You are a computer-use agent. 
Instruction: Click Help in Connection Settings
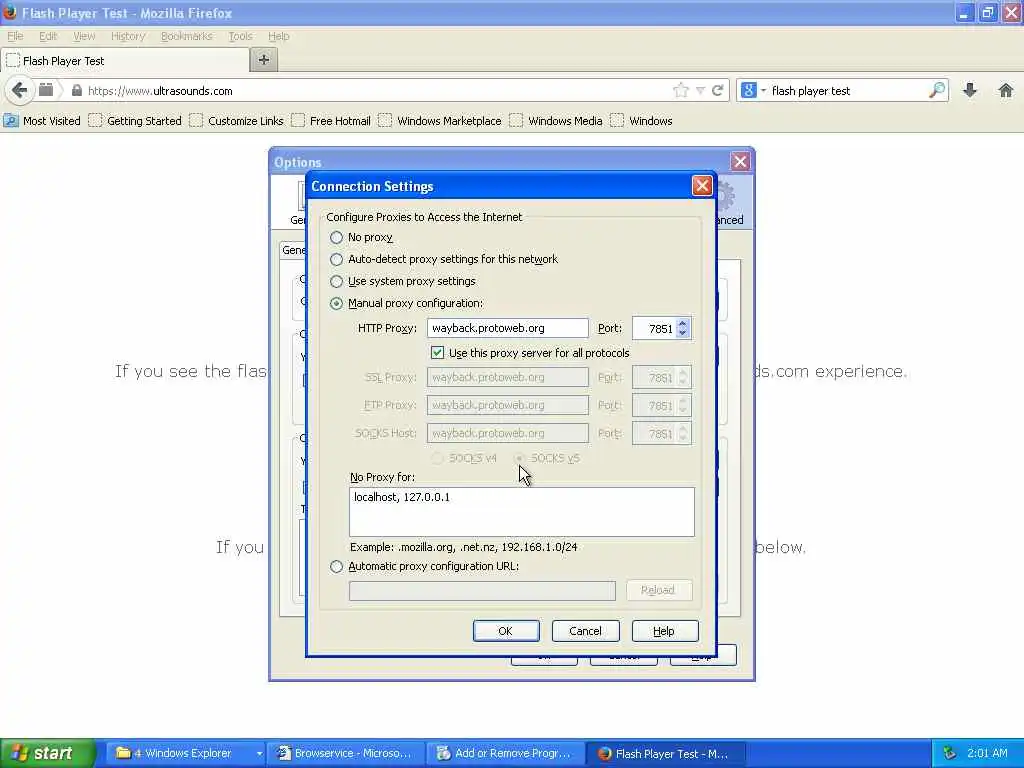point(665,631)
